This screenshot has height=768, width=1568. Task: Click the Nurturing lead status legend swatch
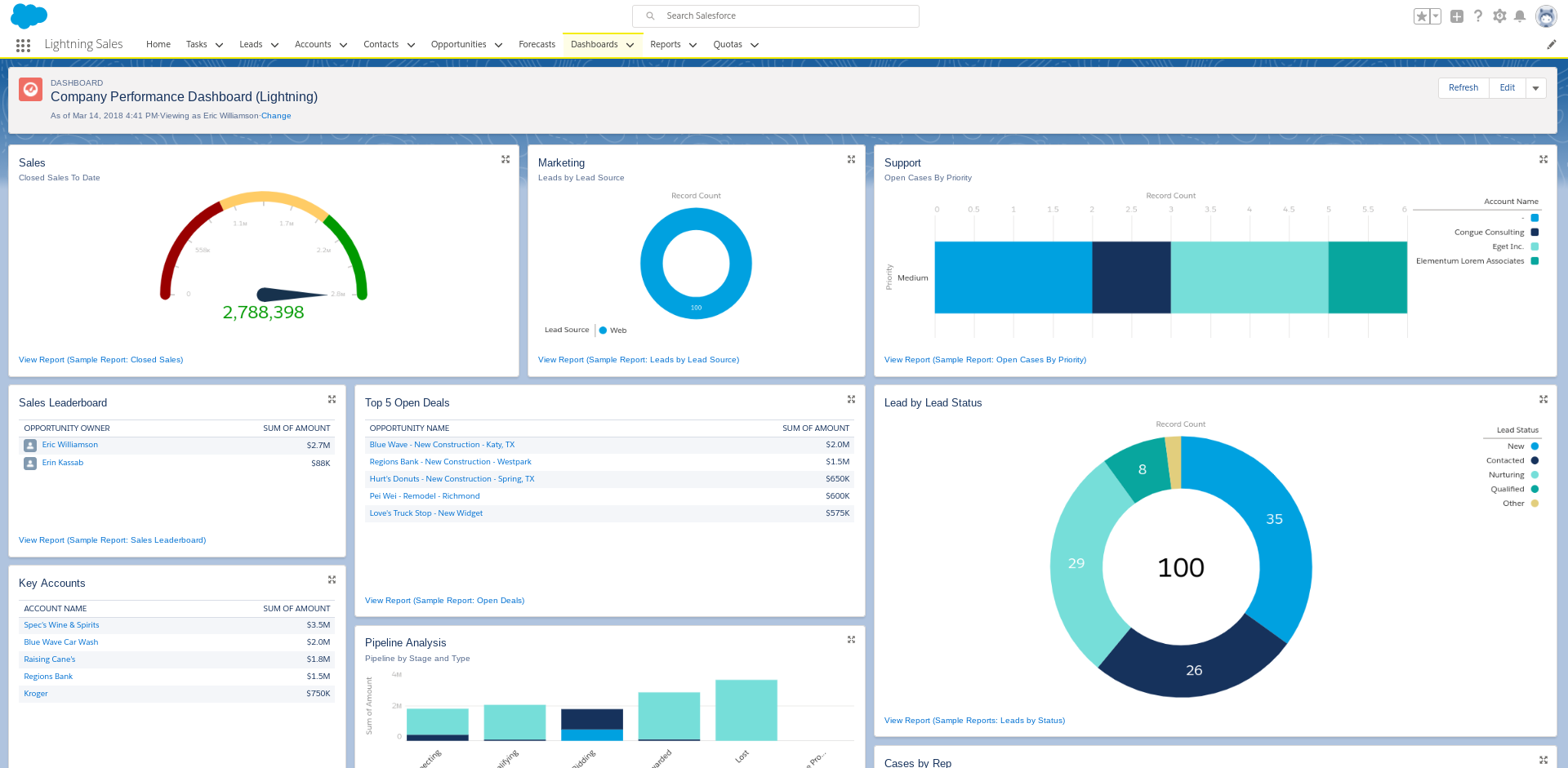1535,475
